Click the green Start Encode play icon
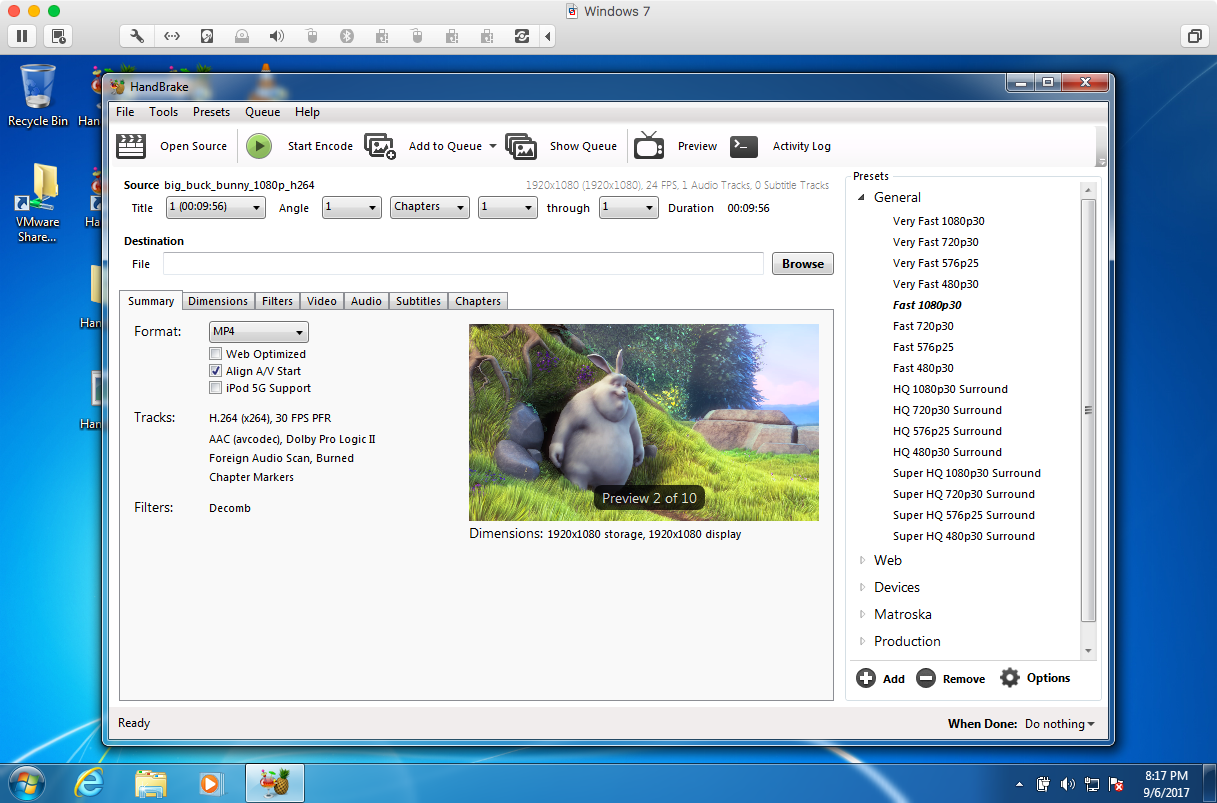1217x803 pixels. [259, 146]
